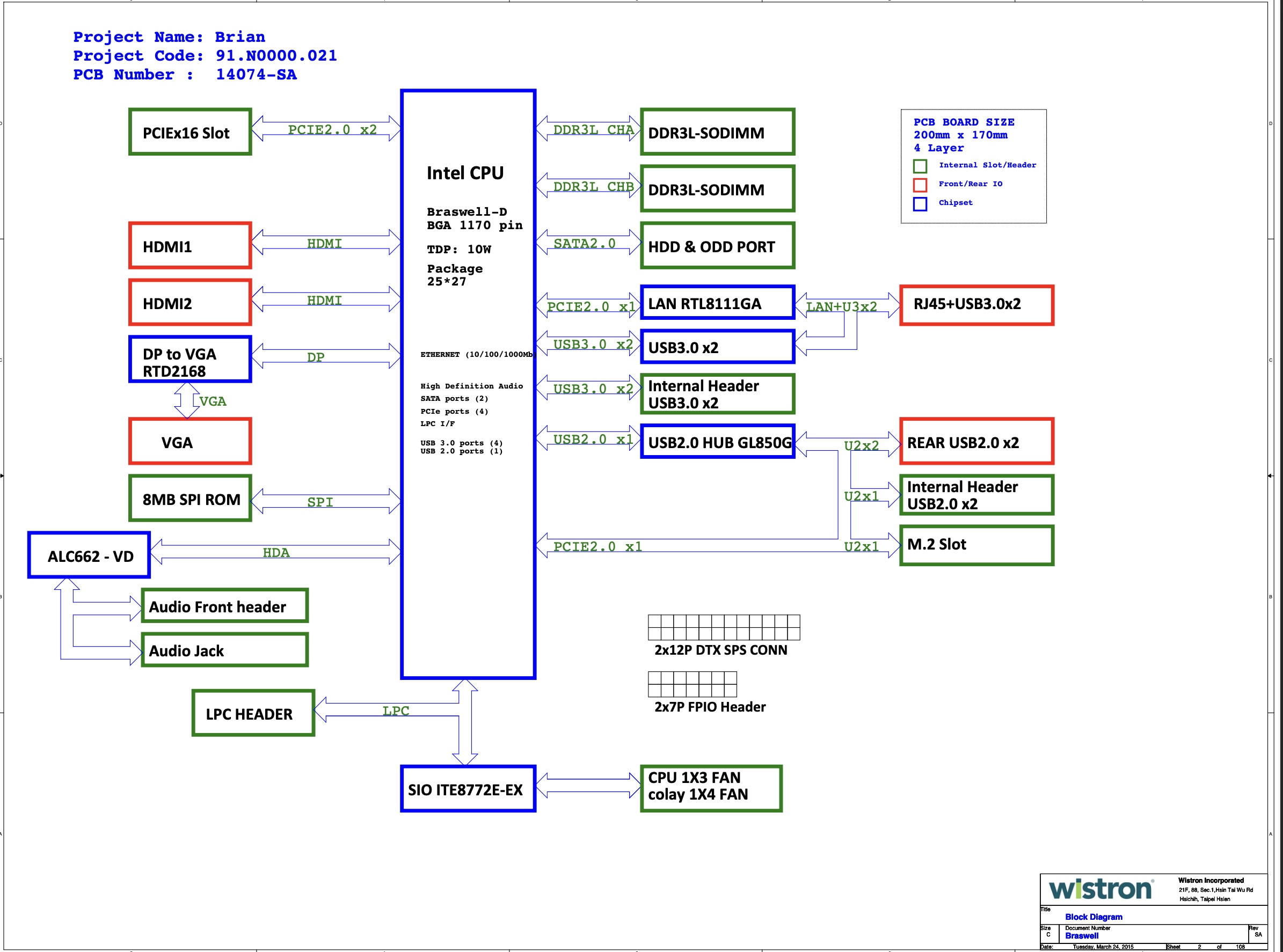Screen dimensions: 1283x952
Task: Click the M.2 Slot block
Action: [976, 545]
